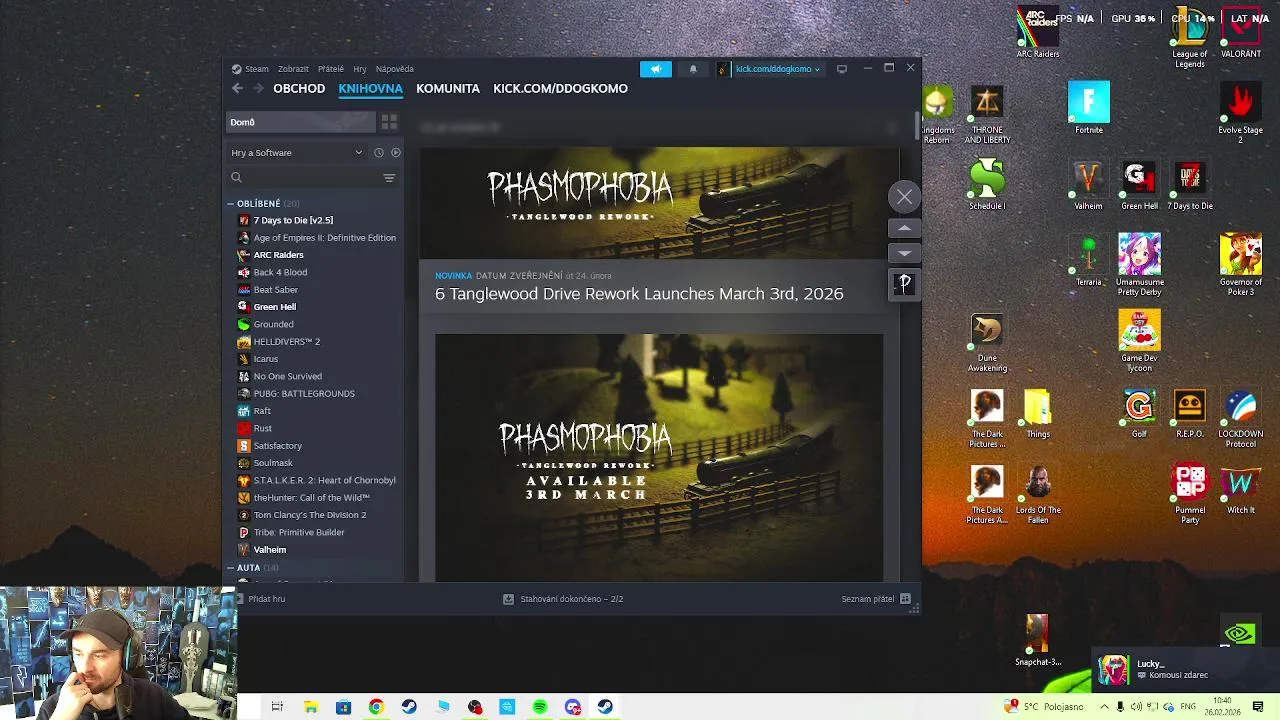This screenshot has width=1280, height=720.
Task: Open Phasmophobia game icon beside news title
Action: [904, 284]
